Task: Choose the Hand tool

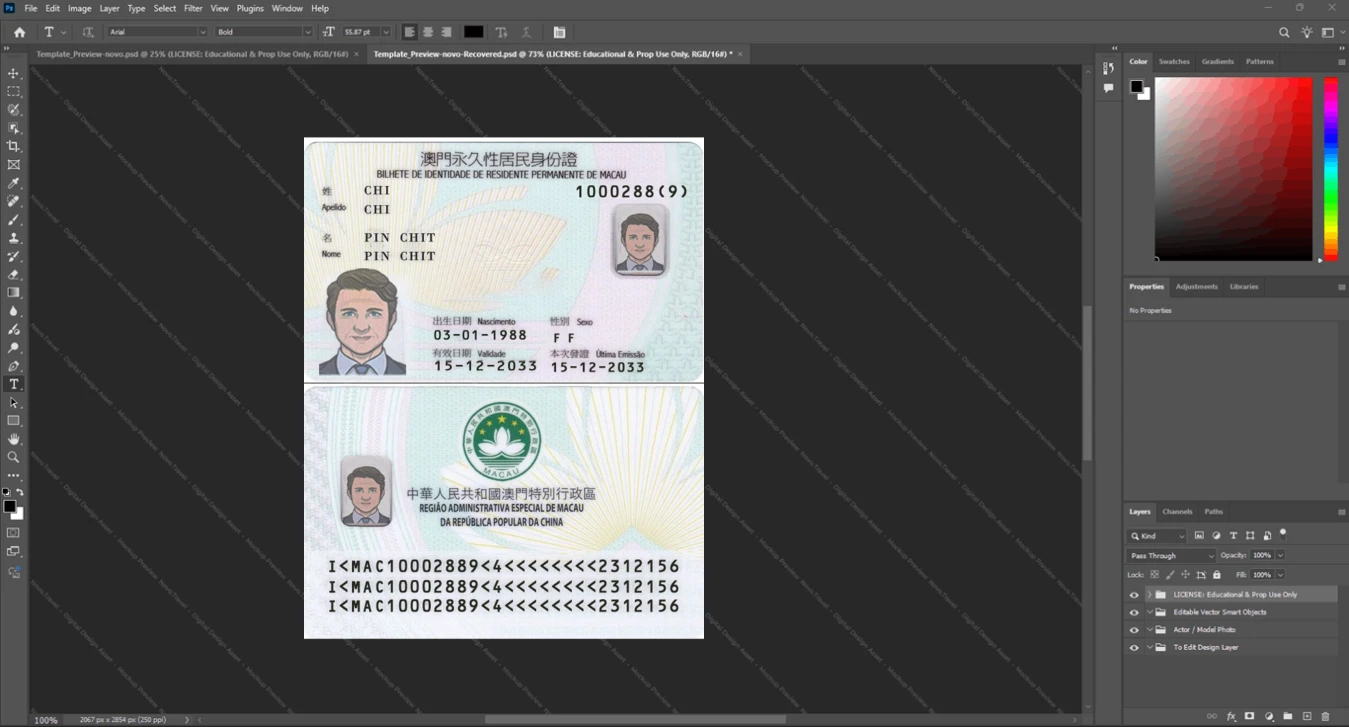Action: point(13,439)
